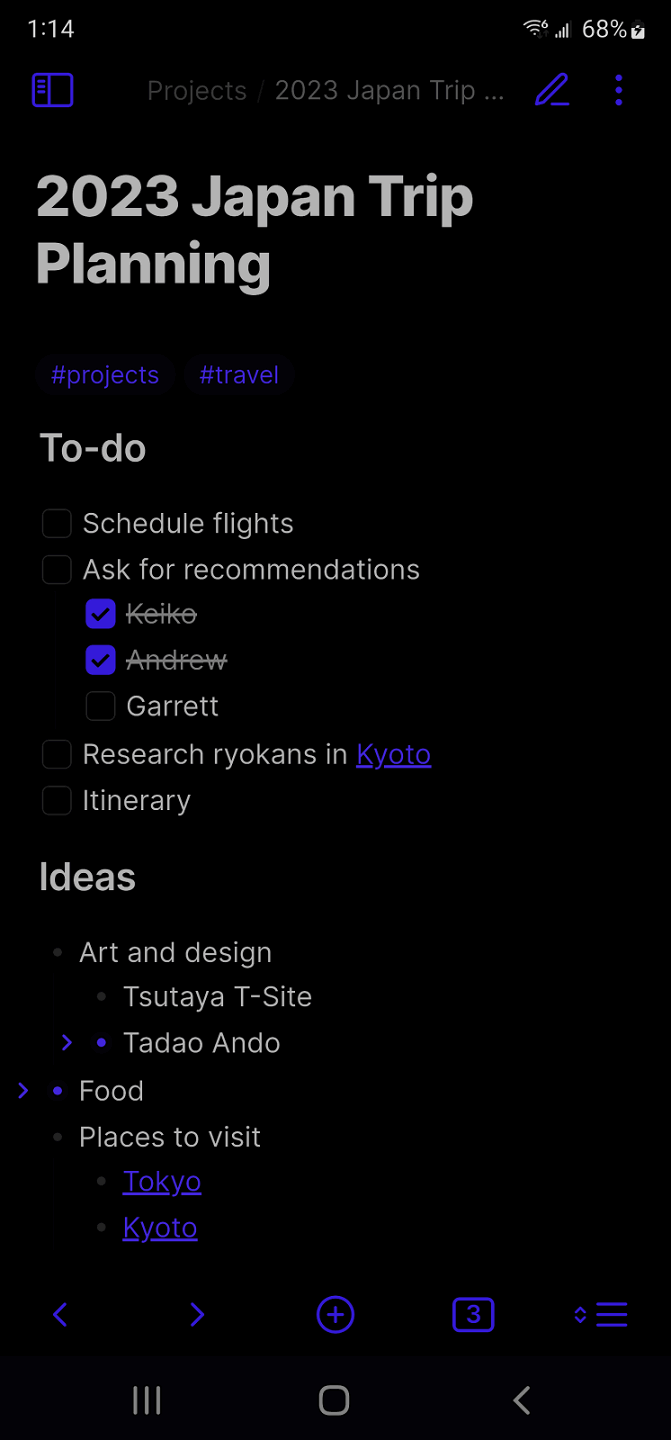The height and width of the screenshot is (1440, 671).
Task: Follow the Kyoto link under To-do
Action: (x=393, y=754)
